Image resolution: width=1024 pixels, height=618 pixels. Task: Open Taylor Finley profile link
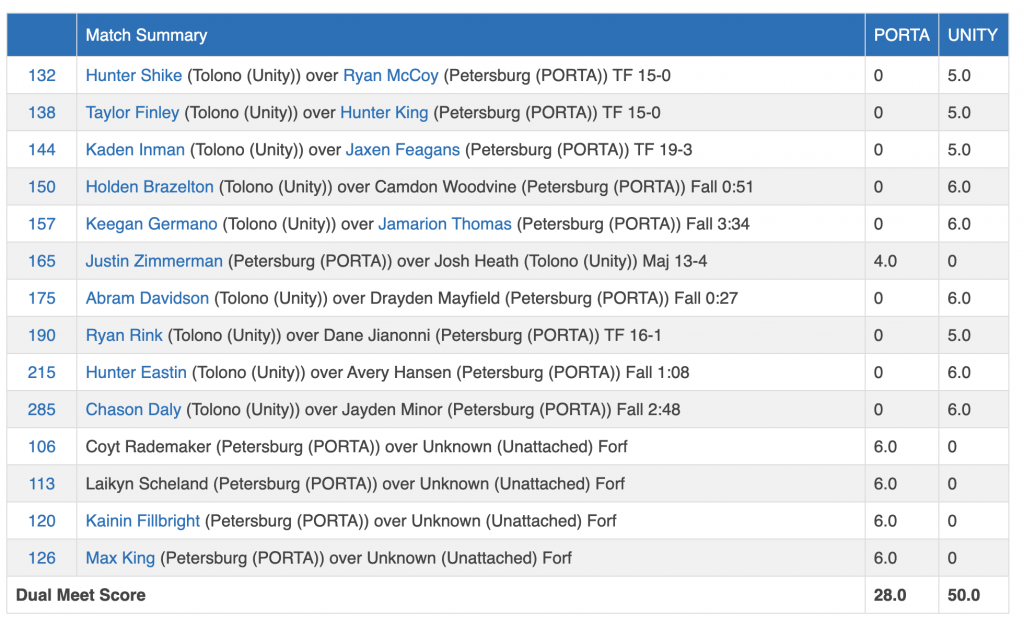[x=132, y=112]
